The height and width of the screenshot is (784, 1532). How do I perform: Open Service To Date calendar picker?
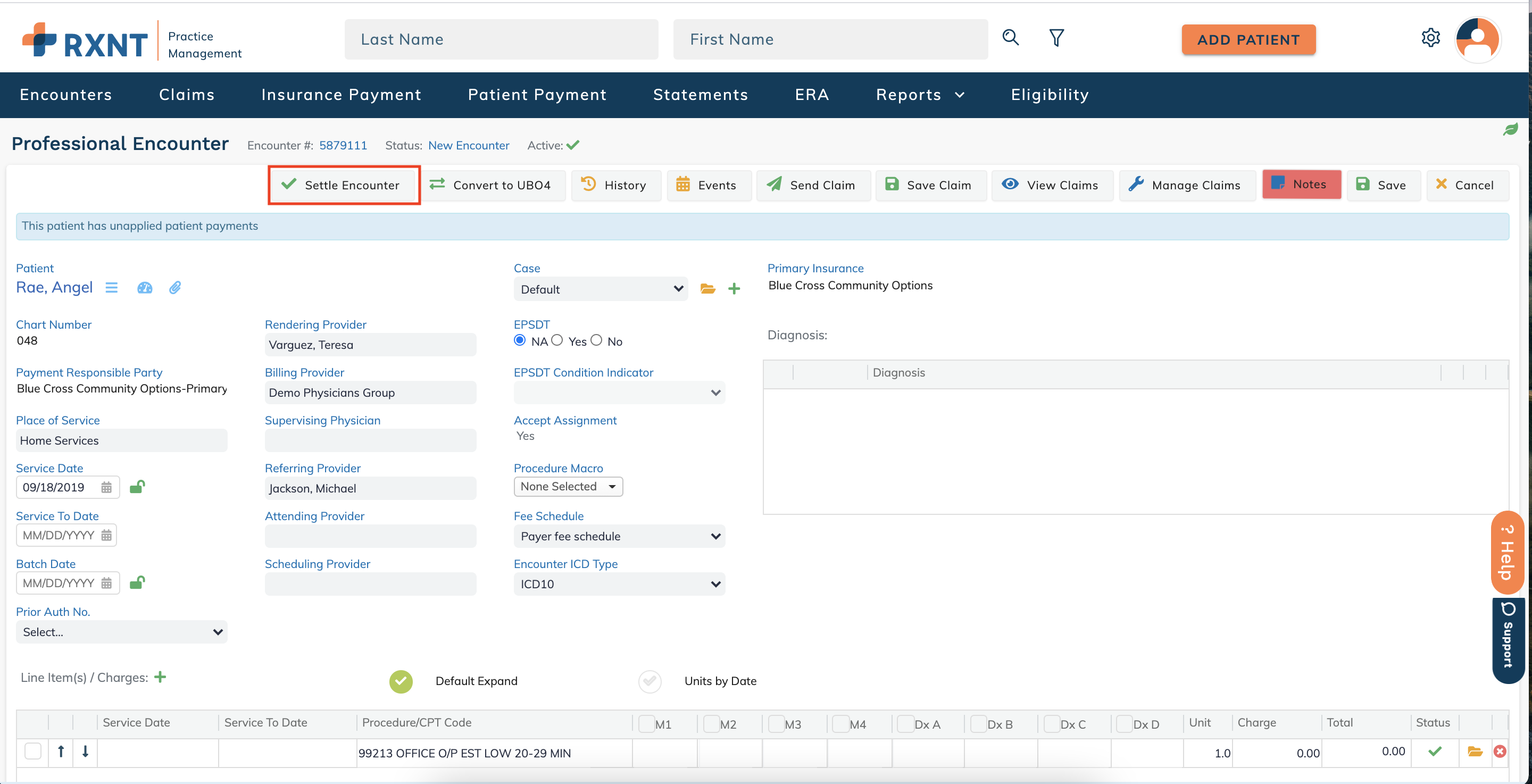click(106, 536)
